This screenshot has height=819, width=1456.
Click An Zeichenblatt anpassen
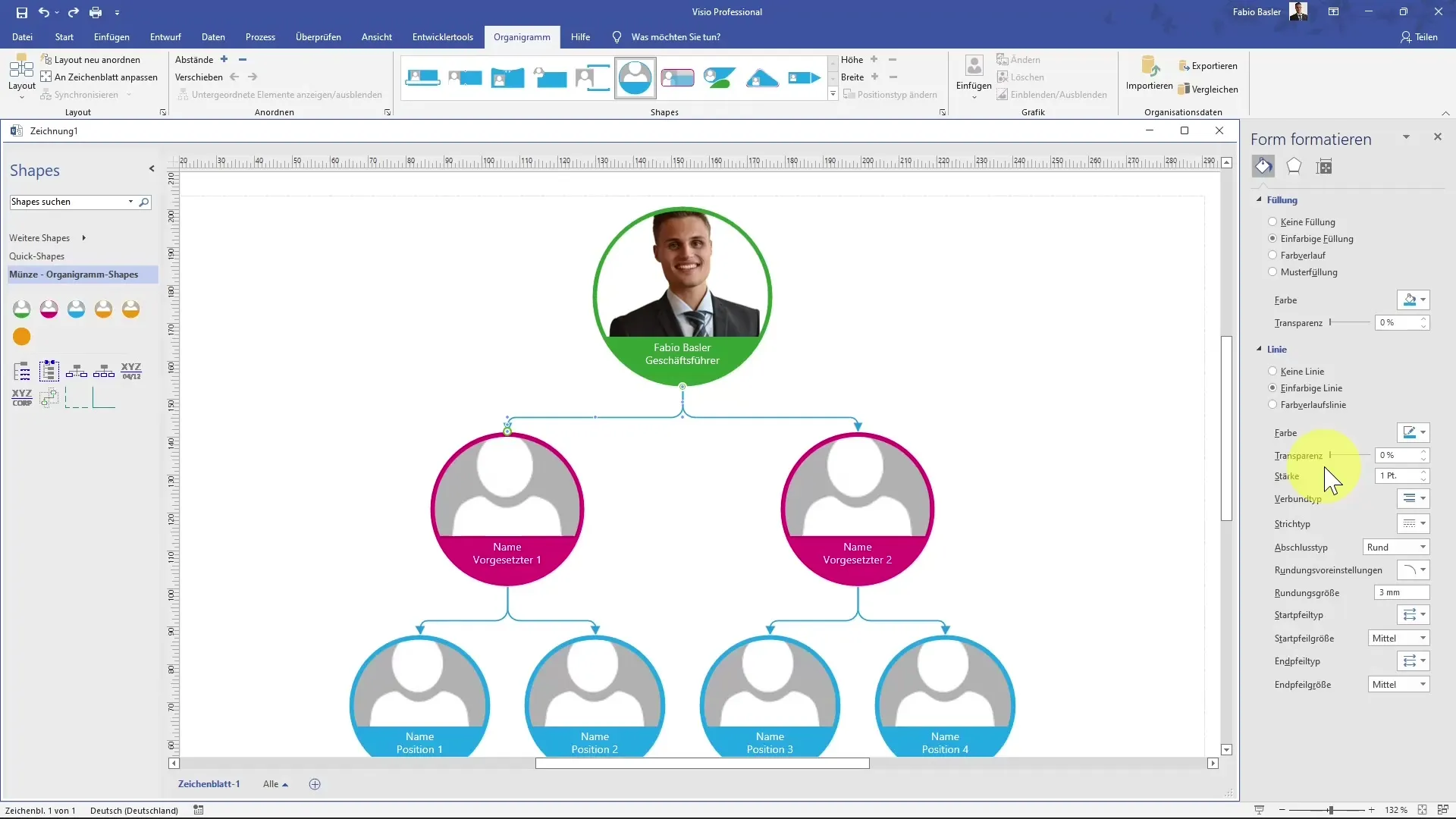(99, 77)
